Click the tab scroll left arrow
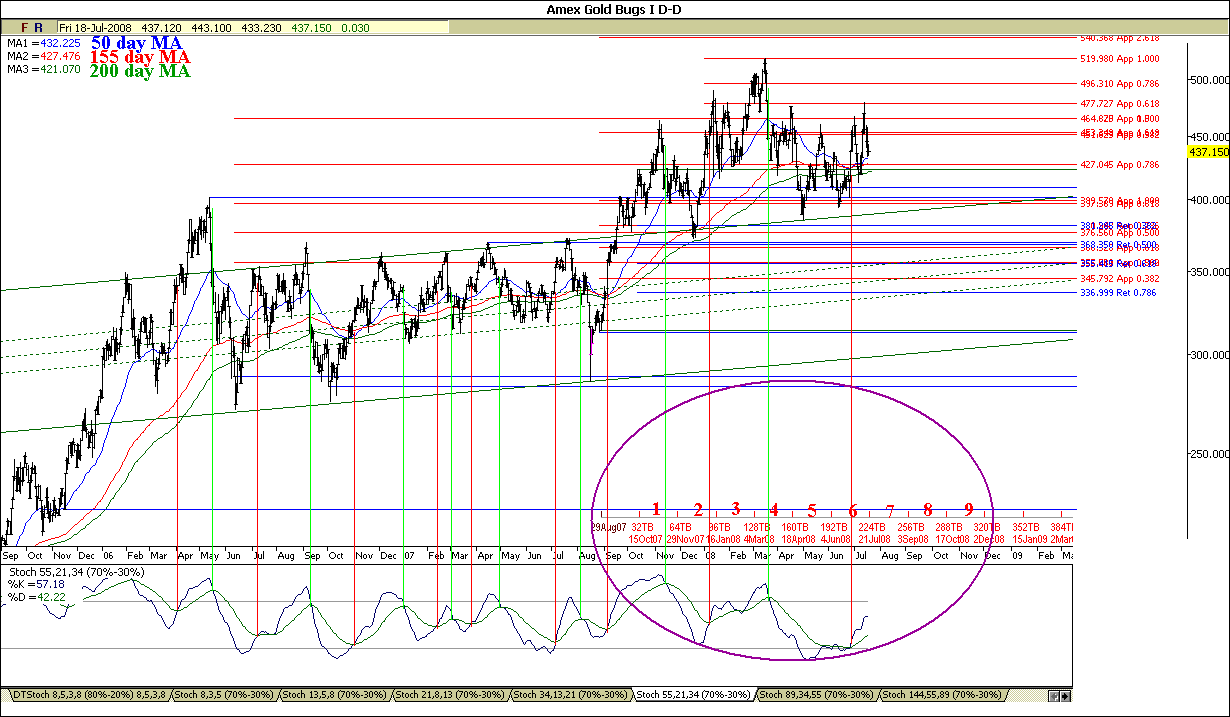1230x717 pixels. coord(1053,695)
